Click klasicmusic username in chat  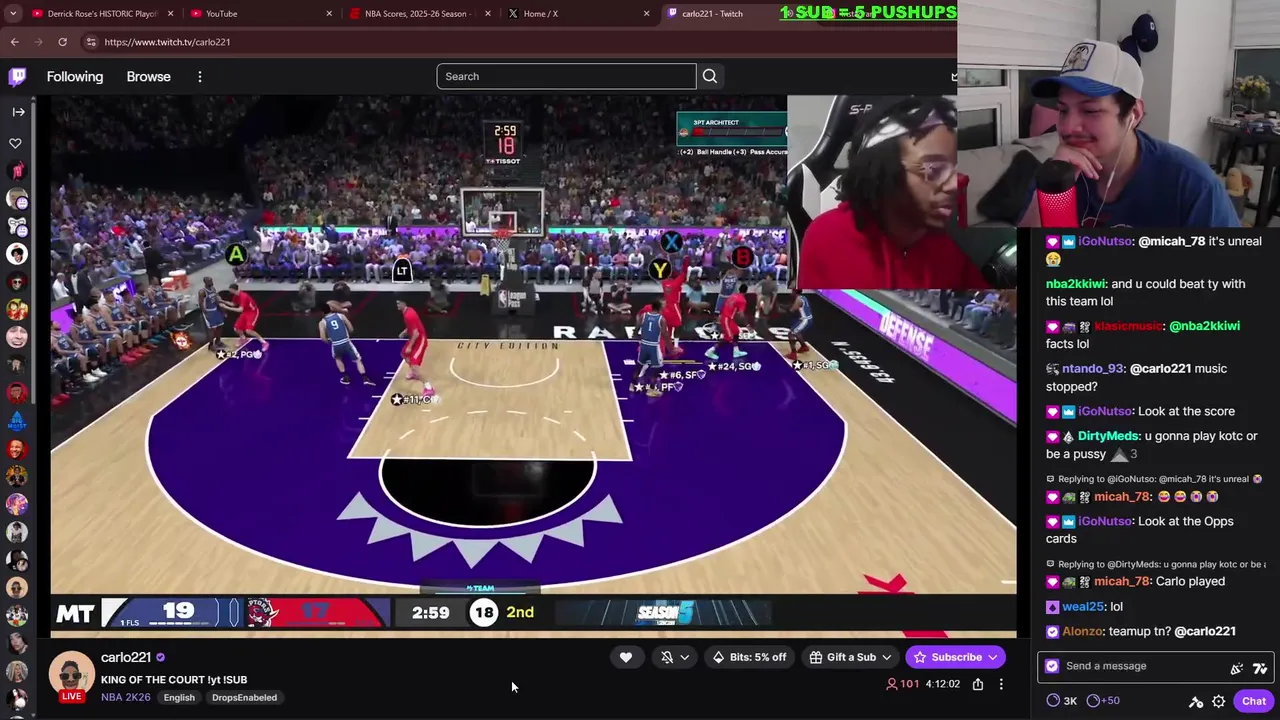[1129, 326]
